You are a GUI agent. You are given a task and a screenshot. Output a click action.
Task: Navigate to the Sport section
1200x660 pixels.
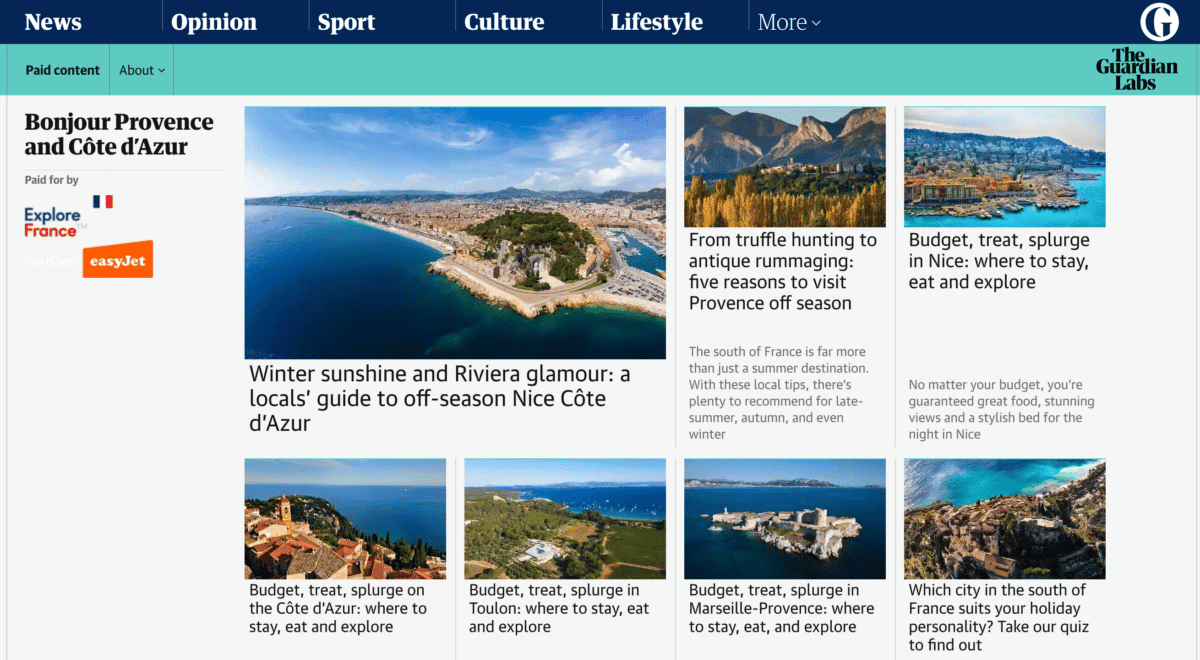pyautogui.click(x=346, y=22)
